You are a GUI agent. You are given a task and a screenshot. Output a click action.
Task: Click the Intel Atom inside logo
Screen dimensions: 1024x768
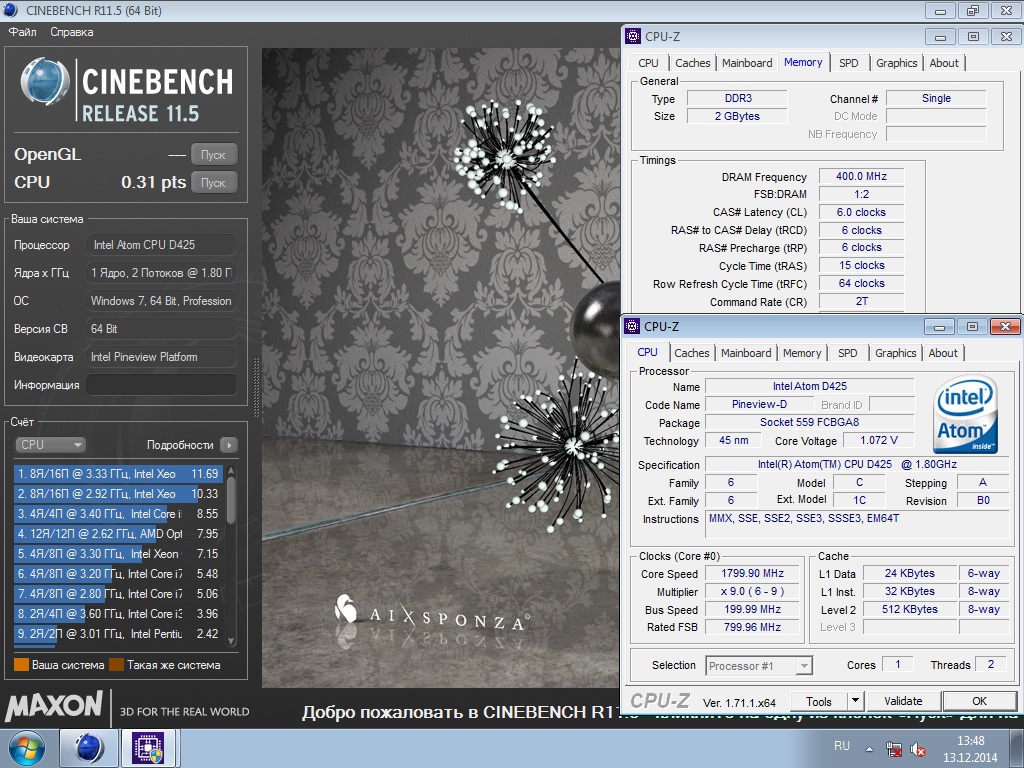966,415
